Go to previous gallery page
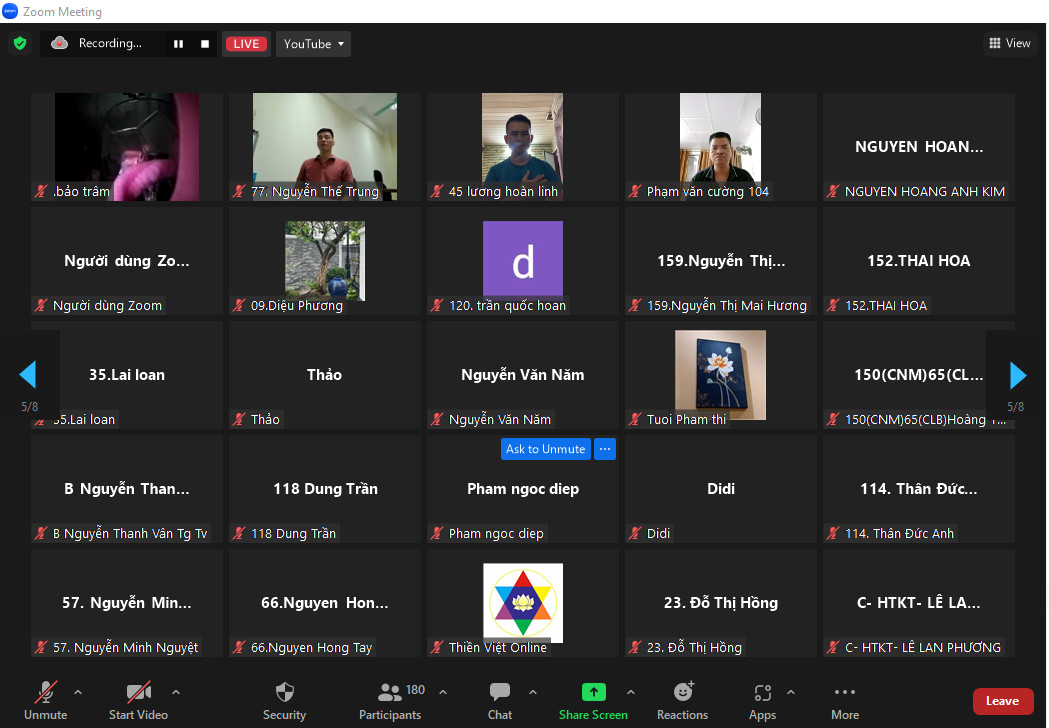1049x728 pixels. 28,375
